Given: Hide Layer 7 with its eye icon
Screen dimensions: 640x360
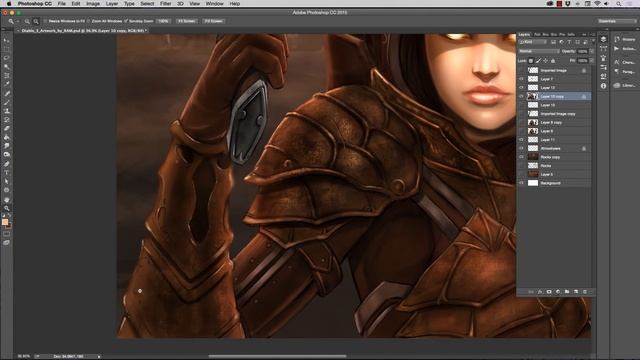Looking at the screenshot, I should [x=521, y=79].
